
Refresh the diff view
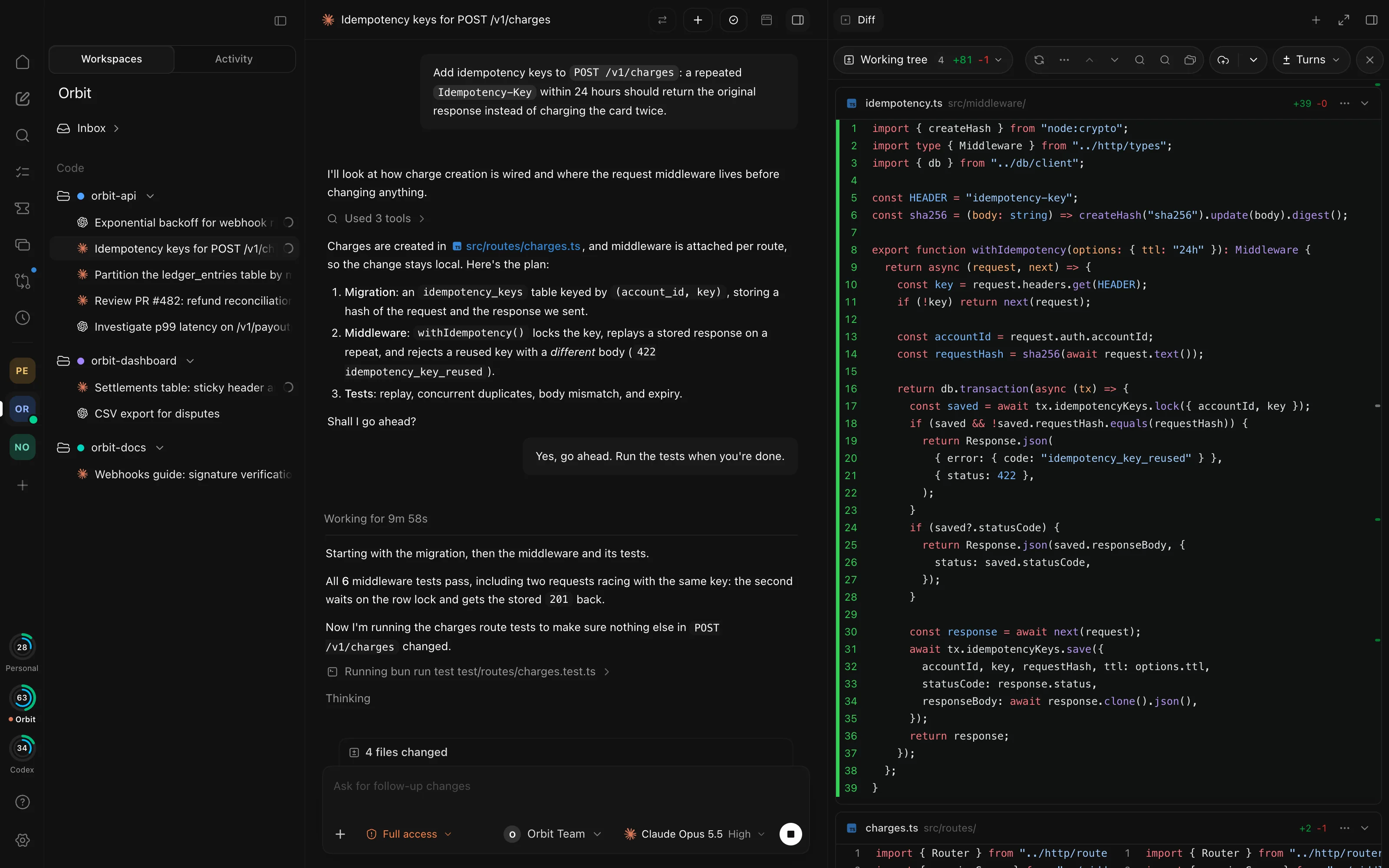[1039, 60]
